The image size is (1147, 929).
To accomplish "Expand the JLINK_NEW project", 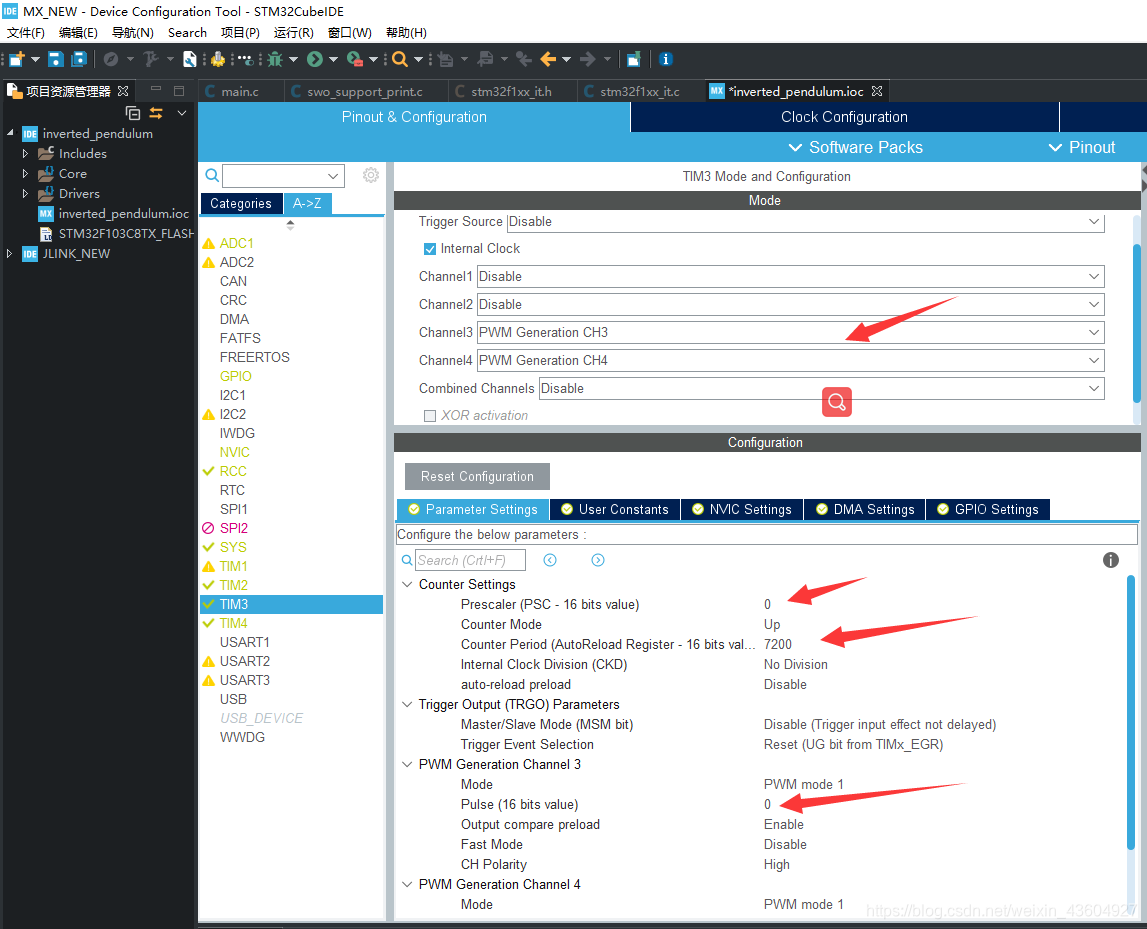I will [x=10, y=254].
